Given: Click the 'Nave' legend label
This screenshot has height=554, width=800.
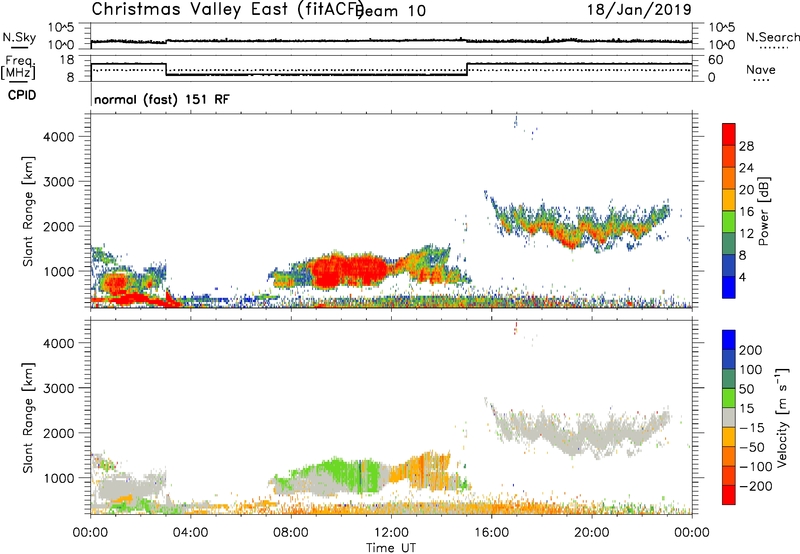Looking at the screenshot, I should [x=760, y=69].
